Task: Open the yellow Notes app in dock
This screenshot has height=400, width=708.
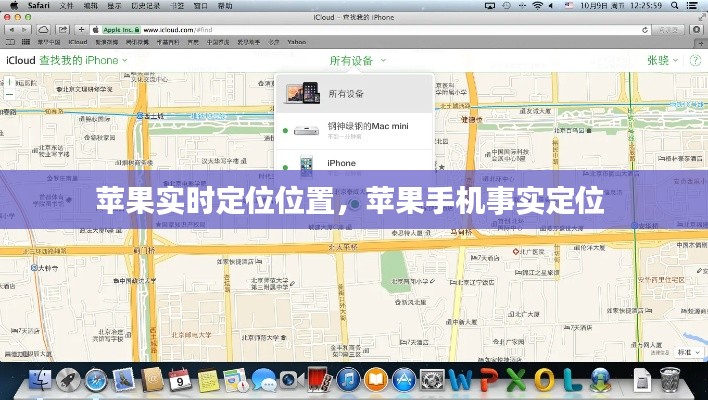Action: [x=208, y=380]
